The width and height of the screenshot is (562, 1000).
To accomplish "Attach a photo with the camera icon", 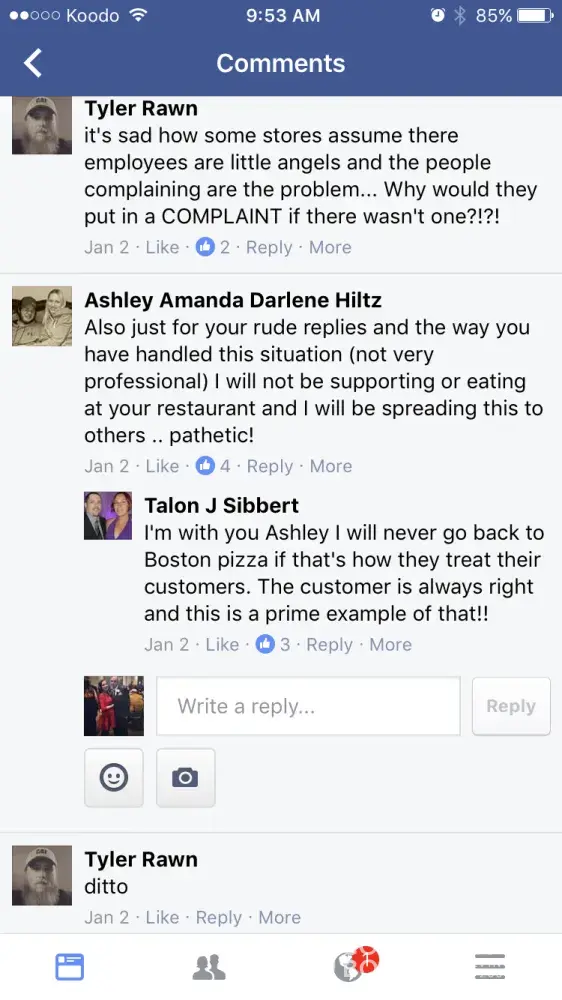I will [x=186, y=777].
